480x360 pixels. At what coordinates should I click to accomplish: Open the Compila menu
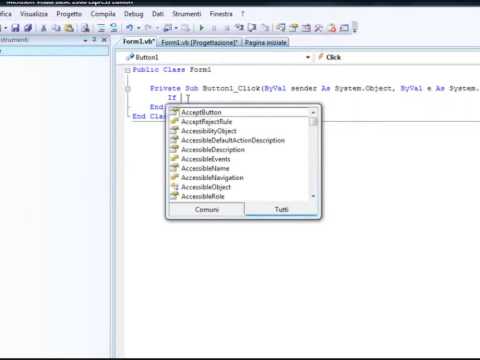click(x=103, y=14)
